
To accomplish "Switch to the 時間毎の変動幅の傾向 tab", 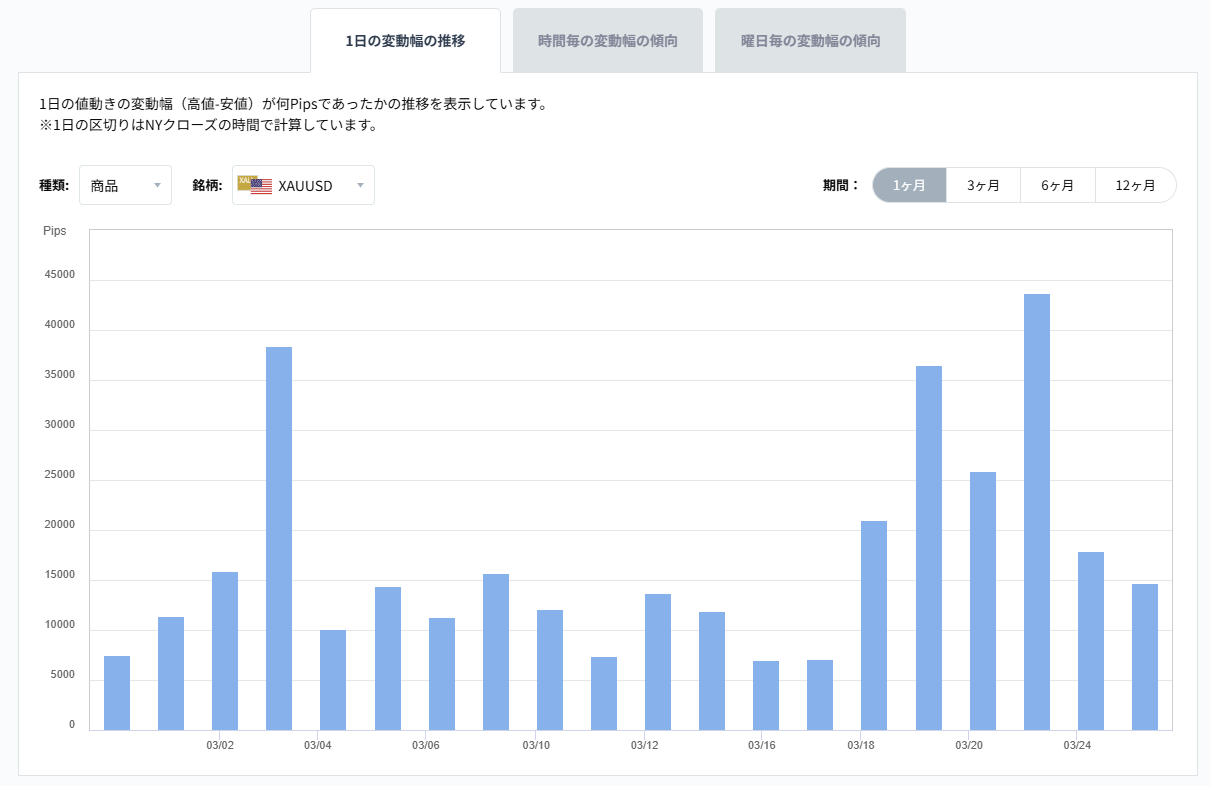I will point(608,39).
